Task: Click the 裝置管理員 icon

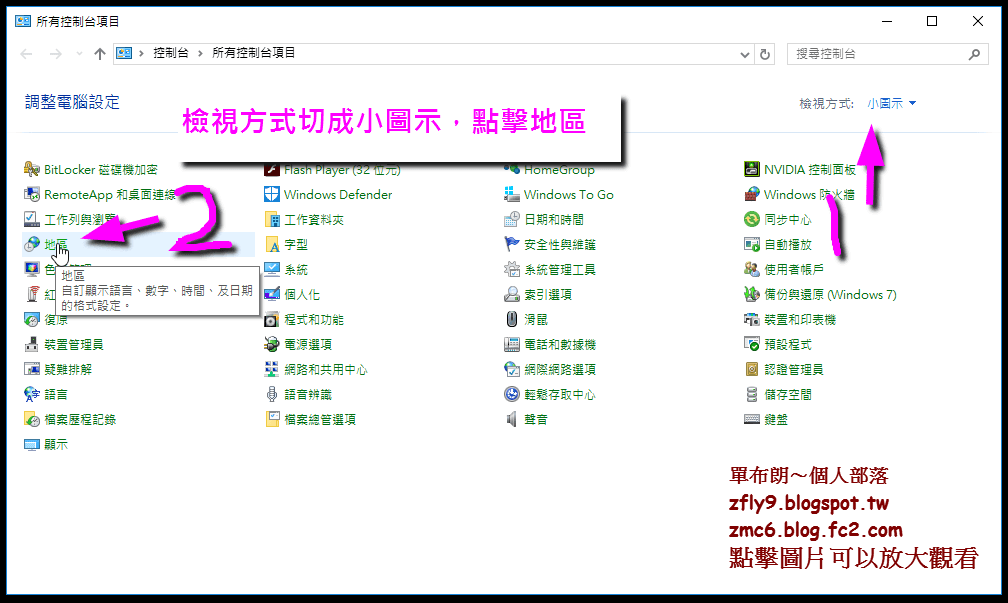Action: (32, 345)
